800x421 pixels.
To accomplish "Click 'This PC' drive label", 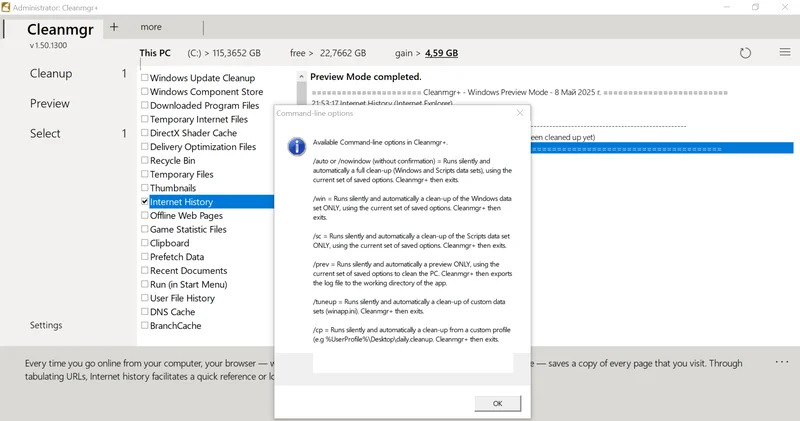I will 155,53.
